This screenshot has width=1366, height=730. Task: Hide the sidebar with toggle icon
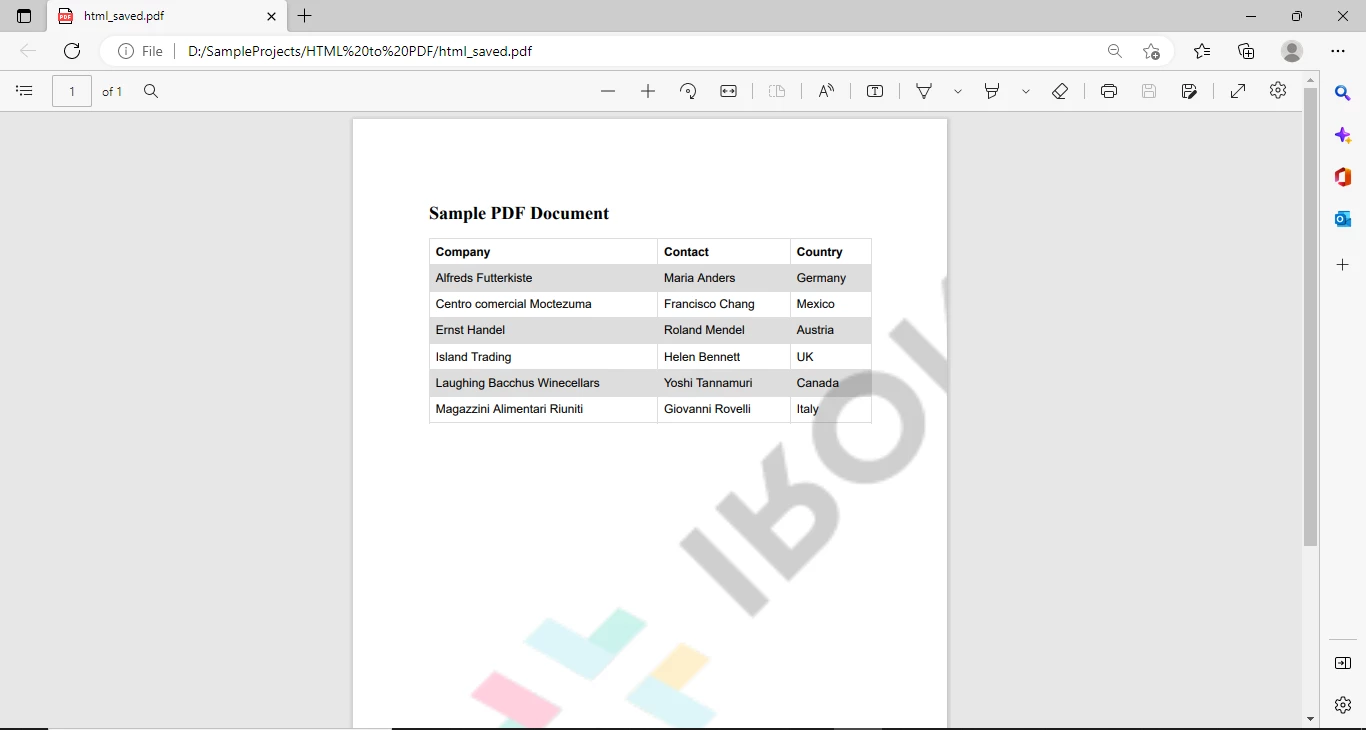(1343, 663)
